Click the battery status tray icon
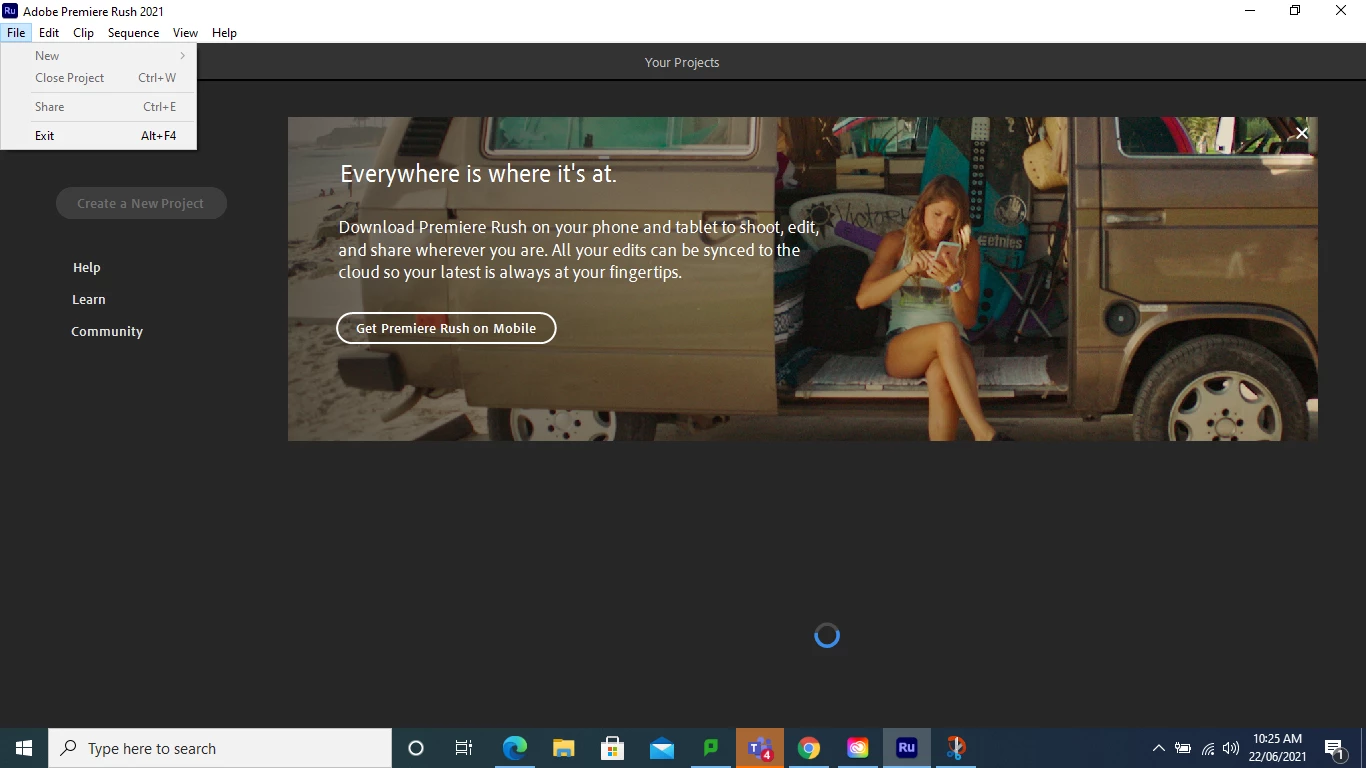This screenshot has width=1366, height=768. [1183, 748]
